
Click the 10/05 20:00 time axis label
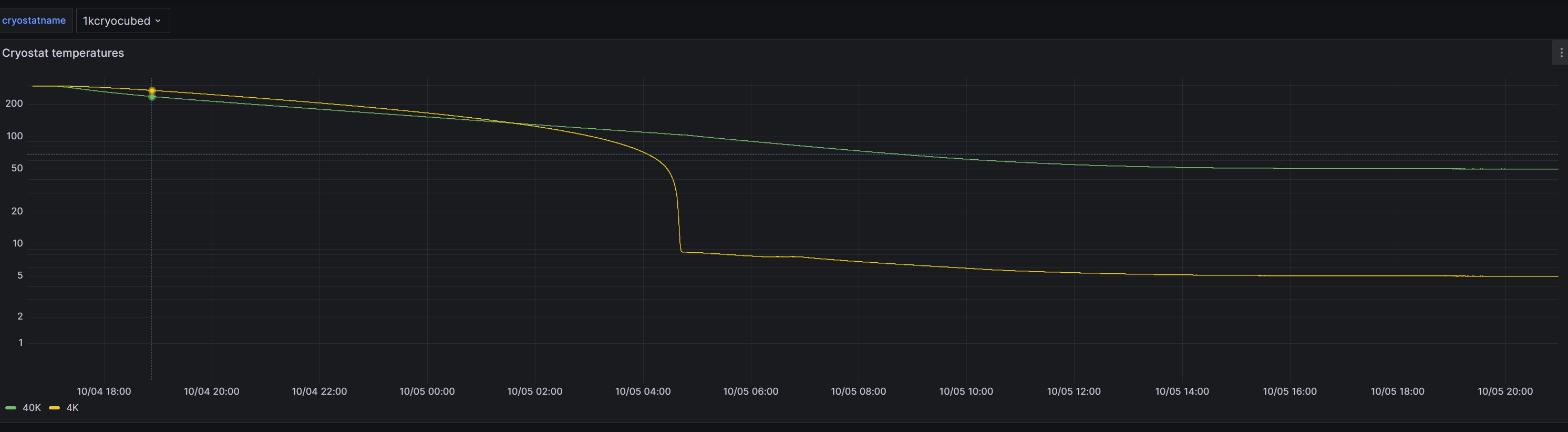click(1505, 391)
